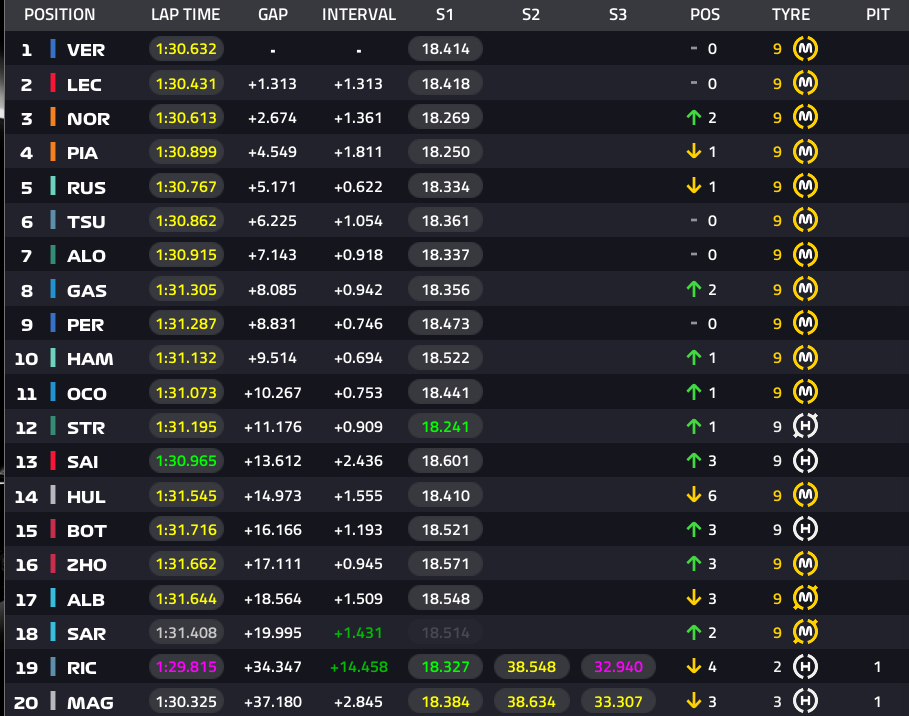Click ALB's used medium tyre icon
Screen dimensions: 909x716
click(x=805, y=598)
